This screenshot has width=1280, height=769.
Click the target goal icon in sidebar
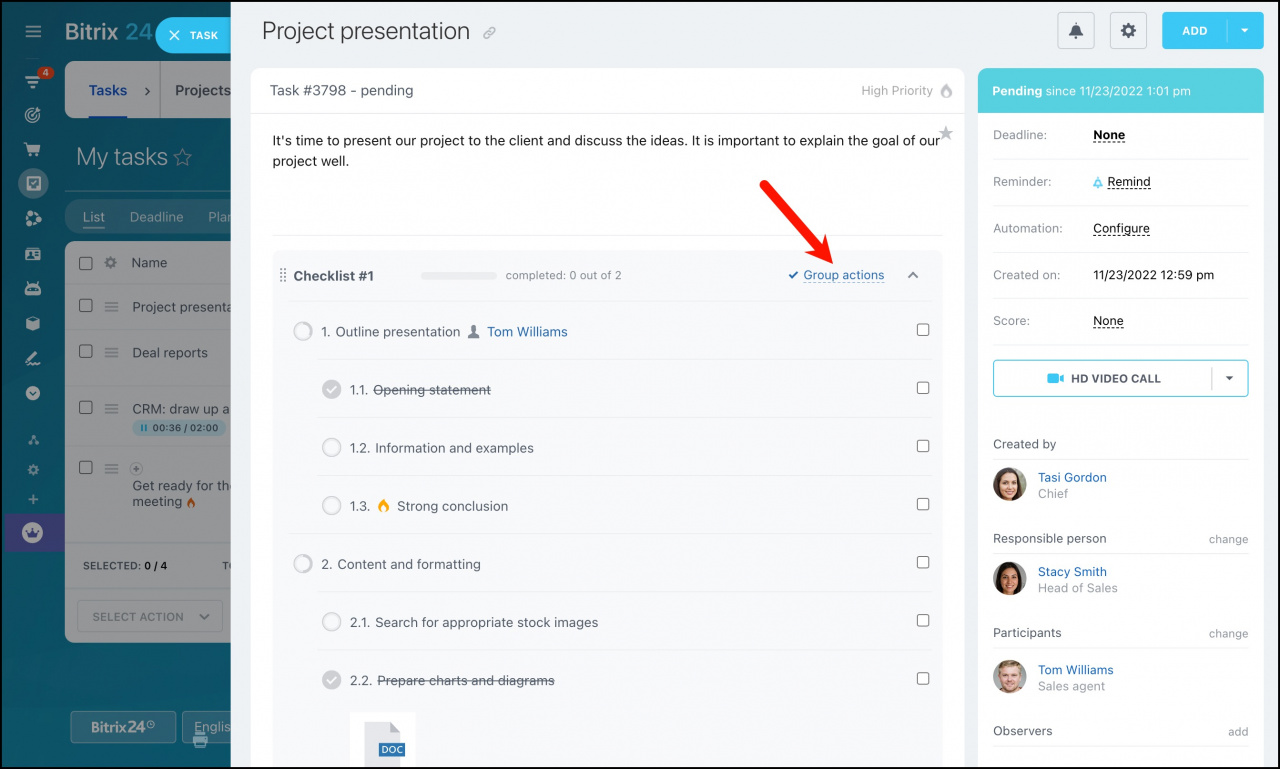pyautogui.click(x=33, y=115)
